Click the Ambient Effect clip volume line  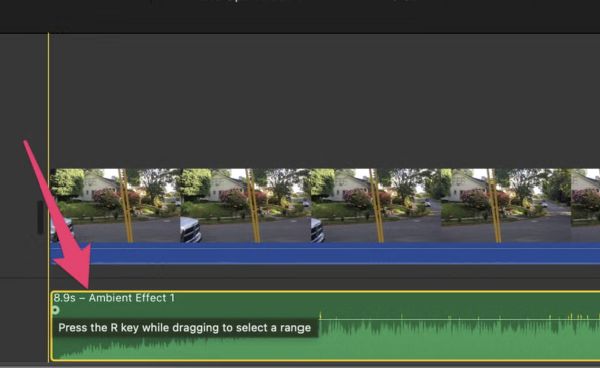[459, 319]
